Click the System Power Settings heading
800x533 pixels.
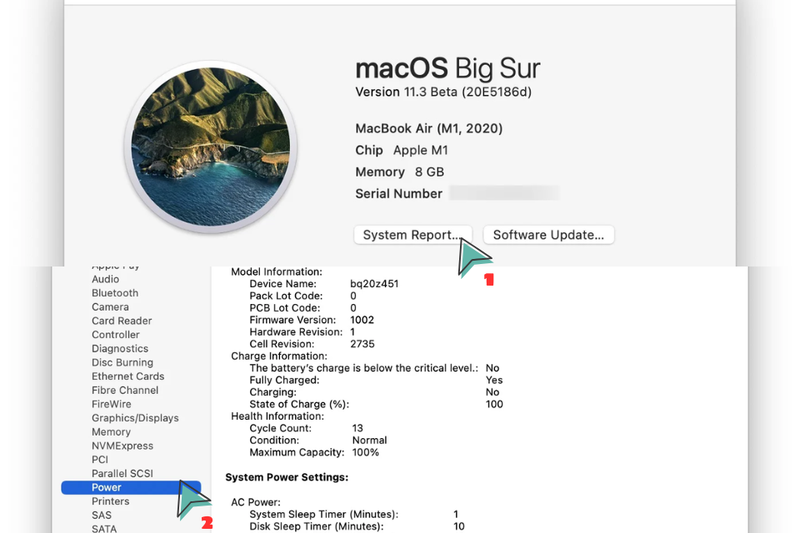point(287,477)
